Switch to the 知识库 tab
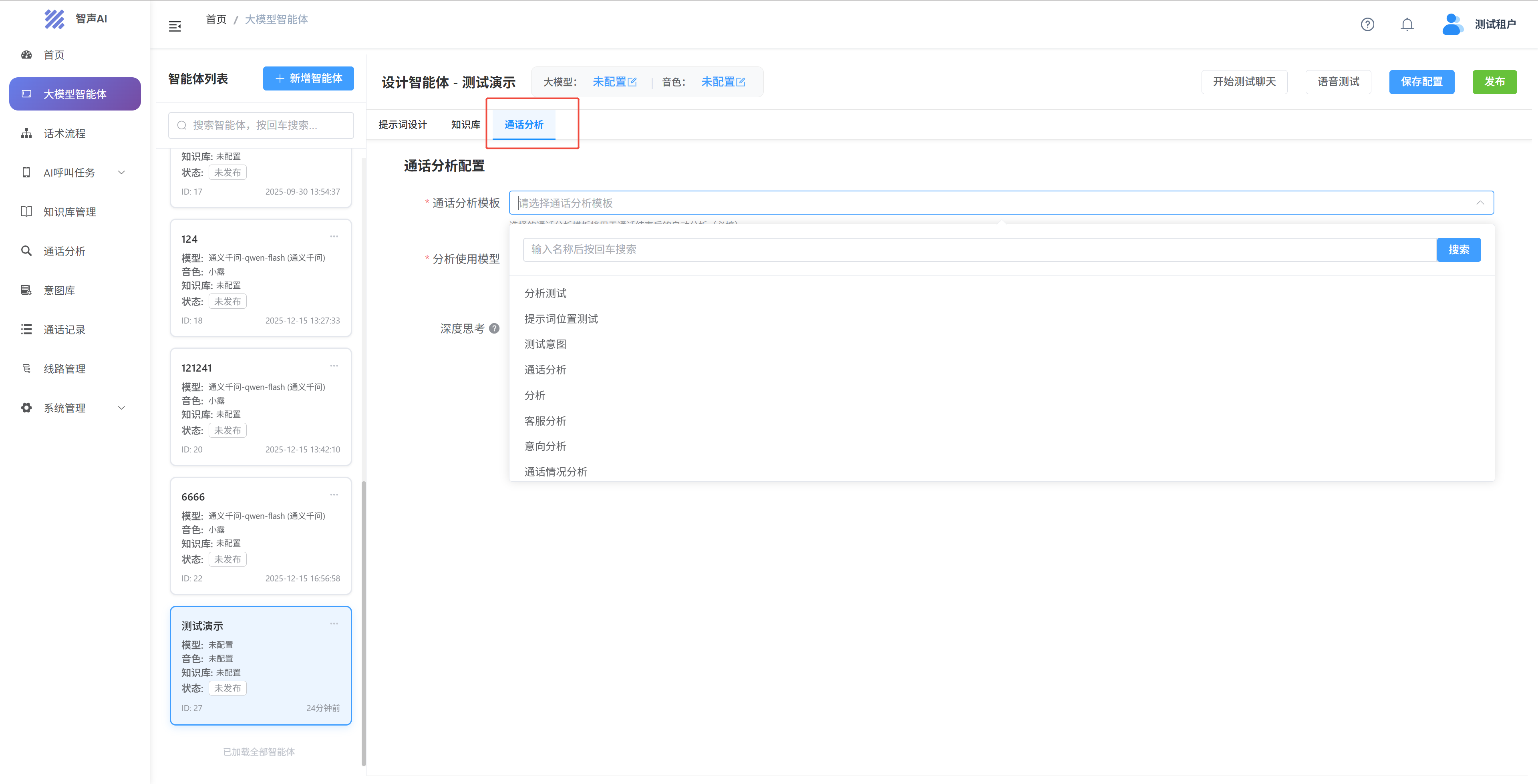 click(x=466, y=124)
